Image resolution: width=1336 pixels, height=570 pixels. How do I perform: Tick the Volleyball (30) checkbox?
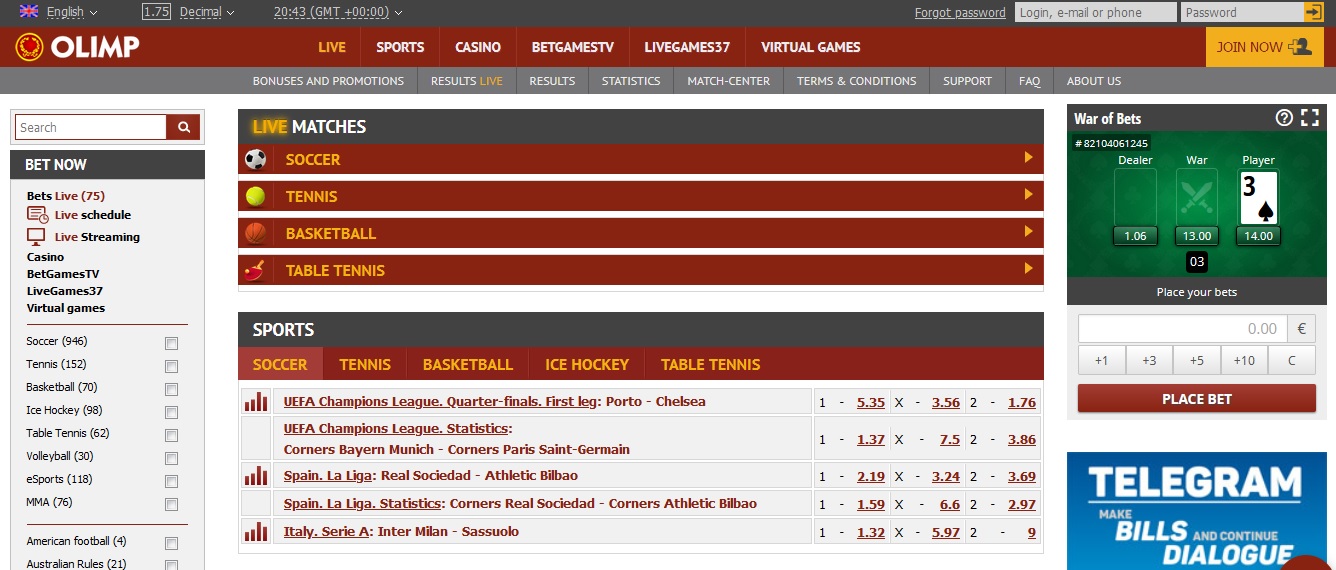tap(171, 458)
